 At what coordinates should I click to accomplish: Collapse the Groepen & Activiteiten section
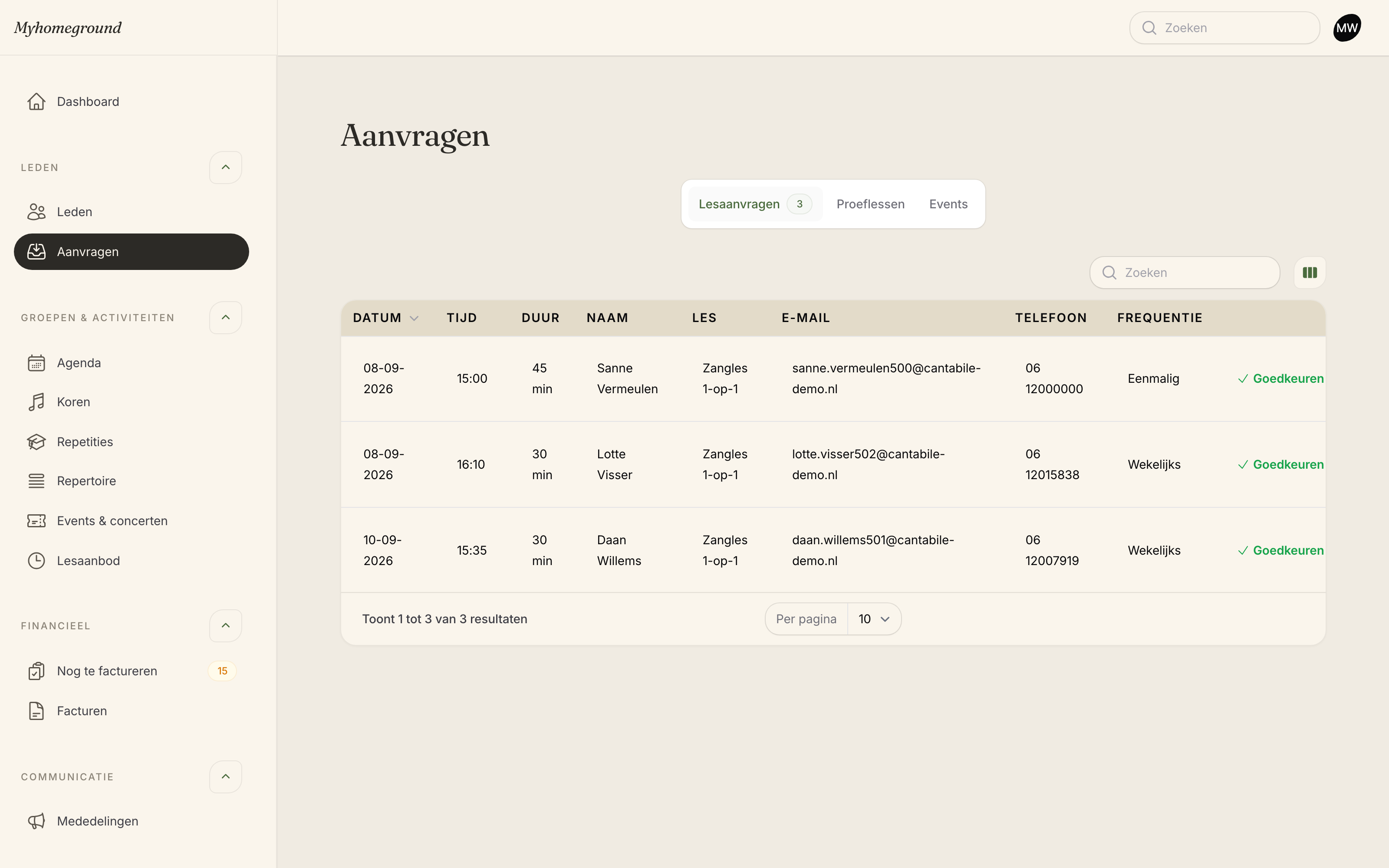click(226, 317)
